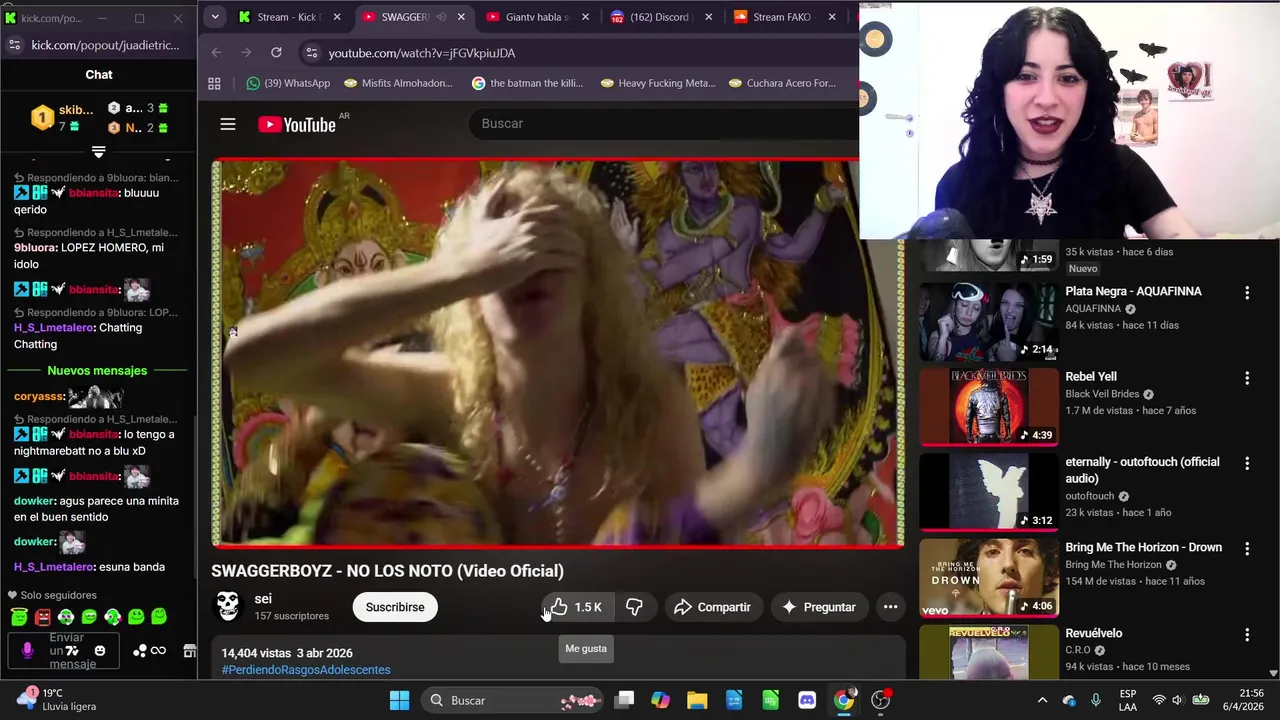Select the first green halo emote
This screenshot has width=1280, height=720.
tap(19, 617)
